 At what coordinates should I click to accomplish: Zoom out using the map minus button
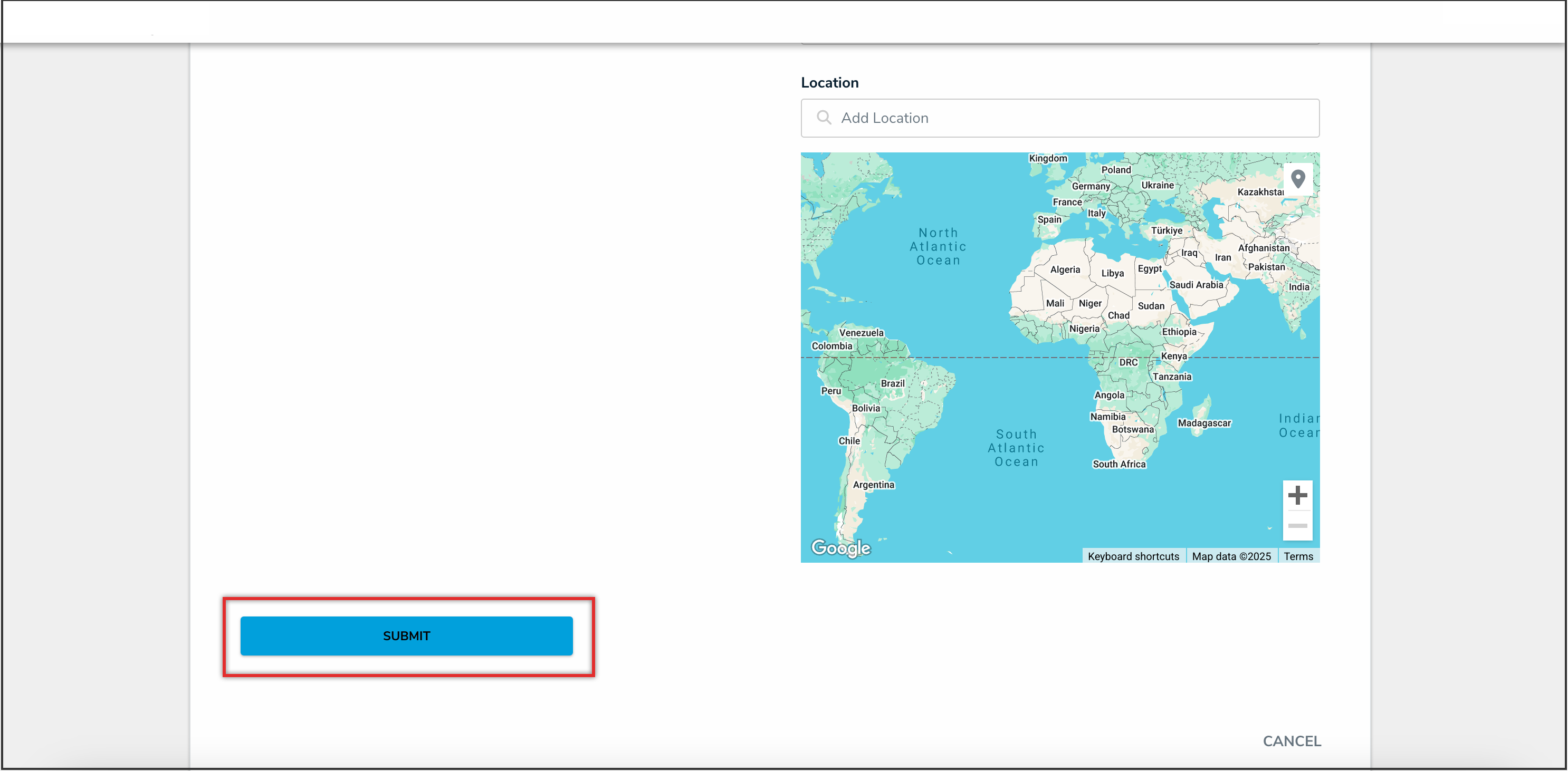[1297, 526]
